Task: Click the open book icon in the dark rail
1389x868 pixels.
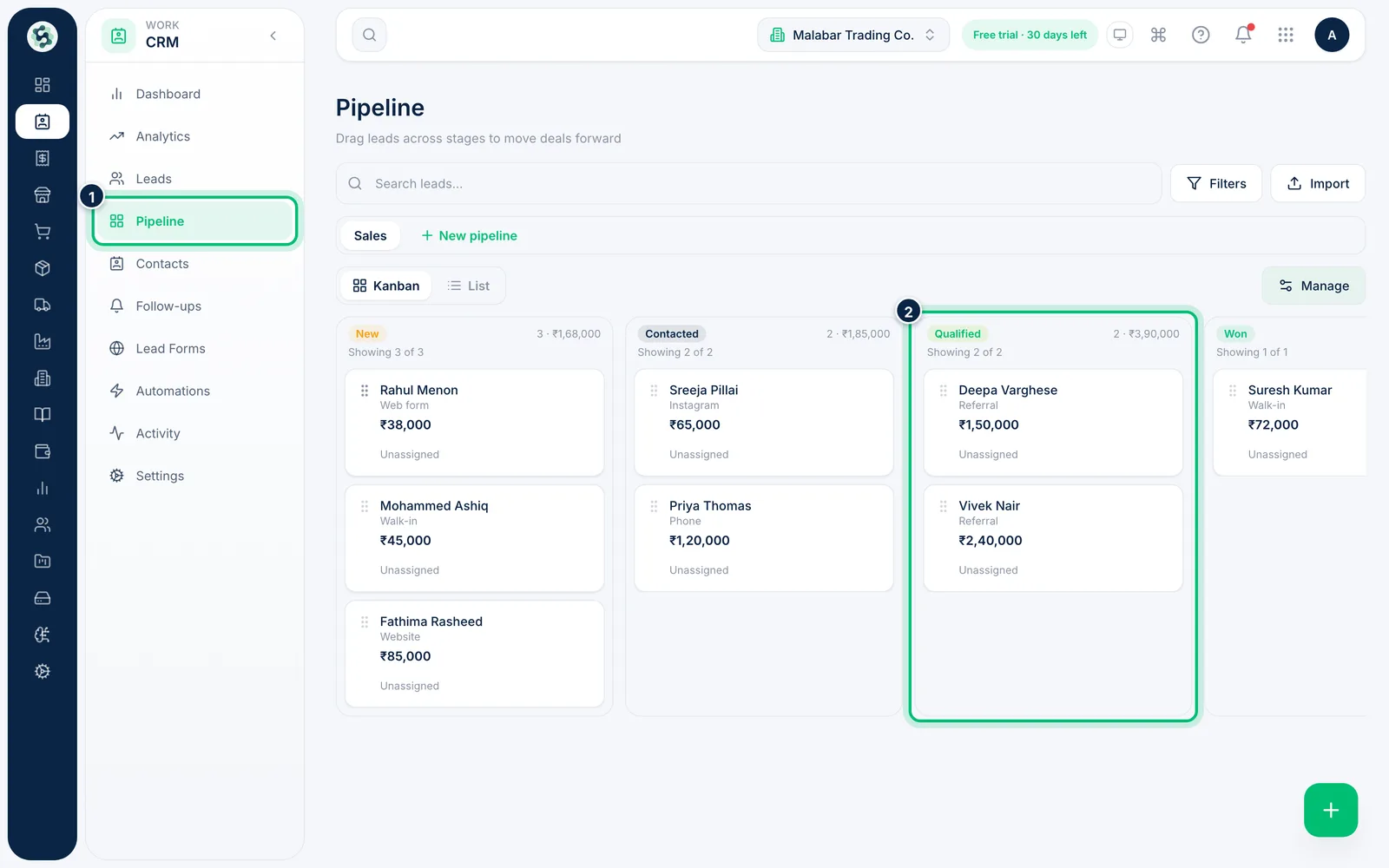Action: [42, 415]
